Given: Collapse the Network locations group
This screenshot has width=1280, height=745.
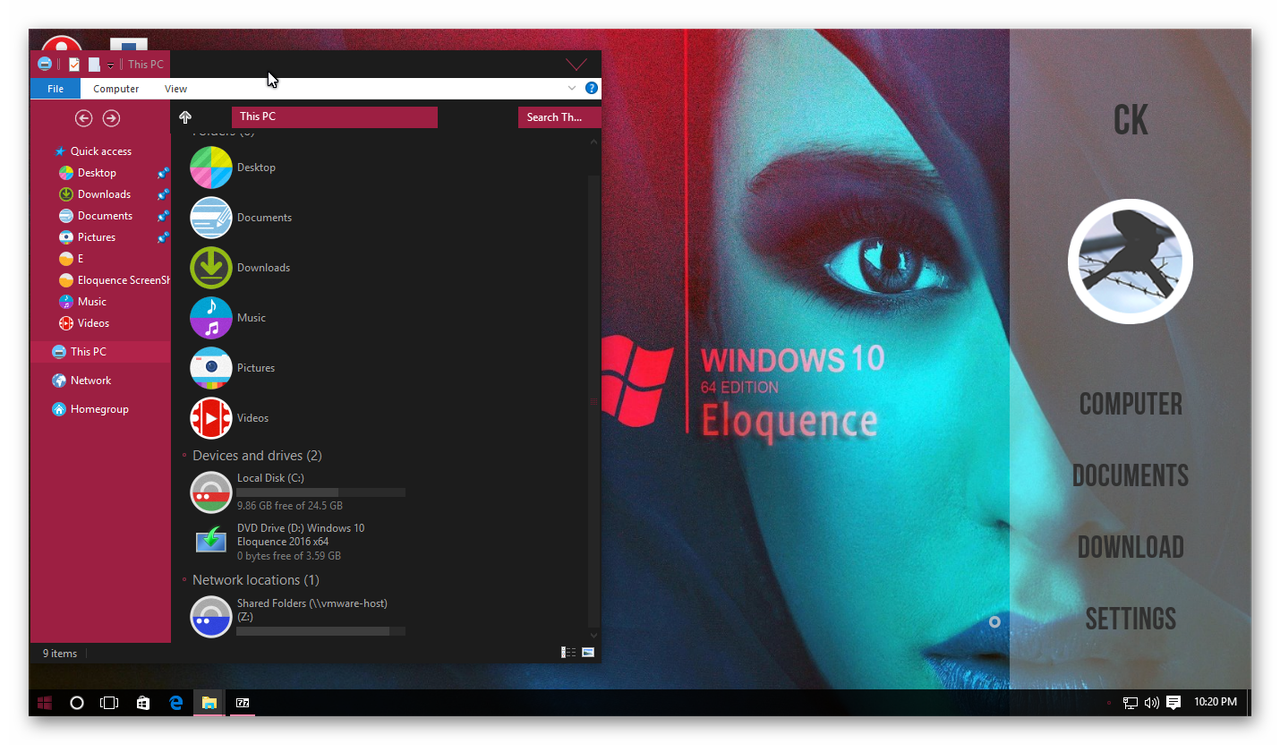Looking at the screenshot, I should (x=185, y=580).
